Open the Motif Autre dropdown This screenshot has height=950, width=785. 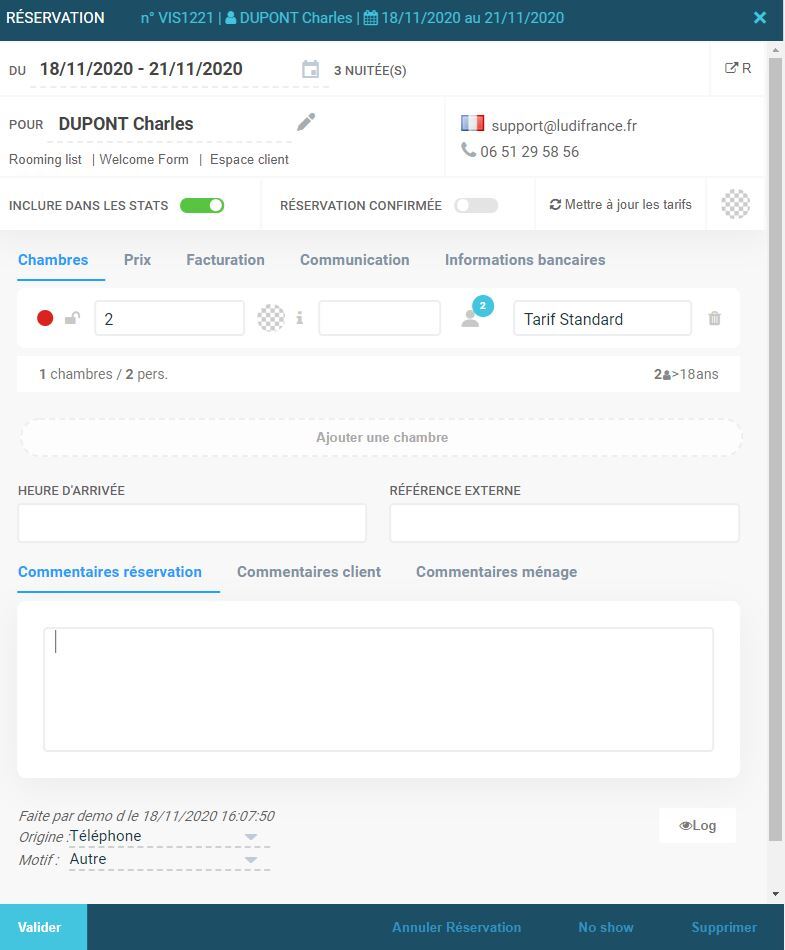[x=169, y=859]
